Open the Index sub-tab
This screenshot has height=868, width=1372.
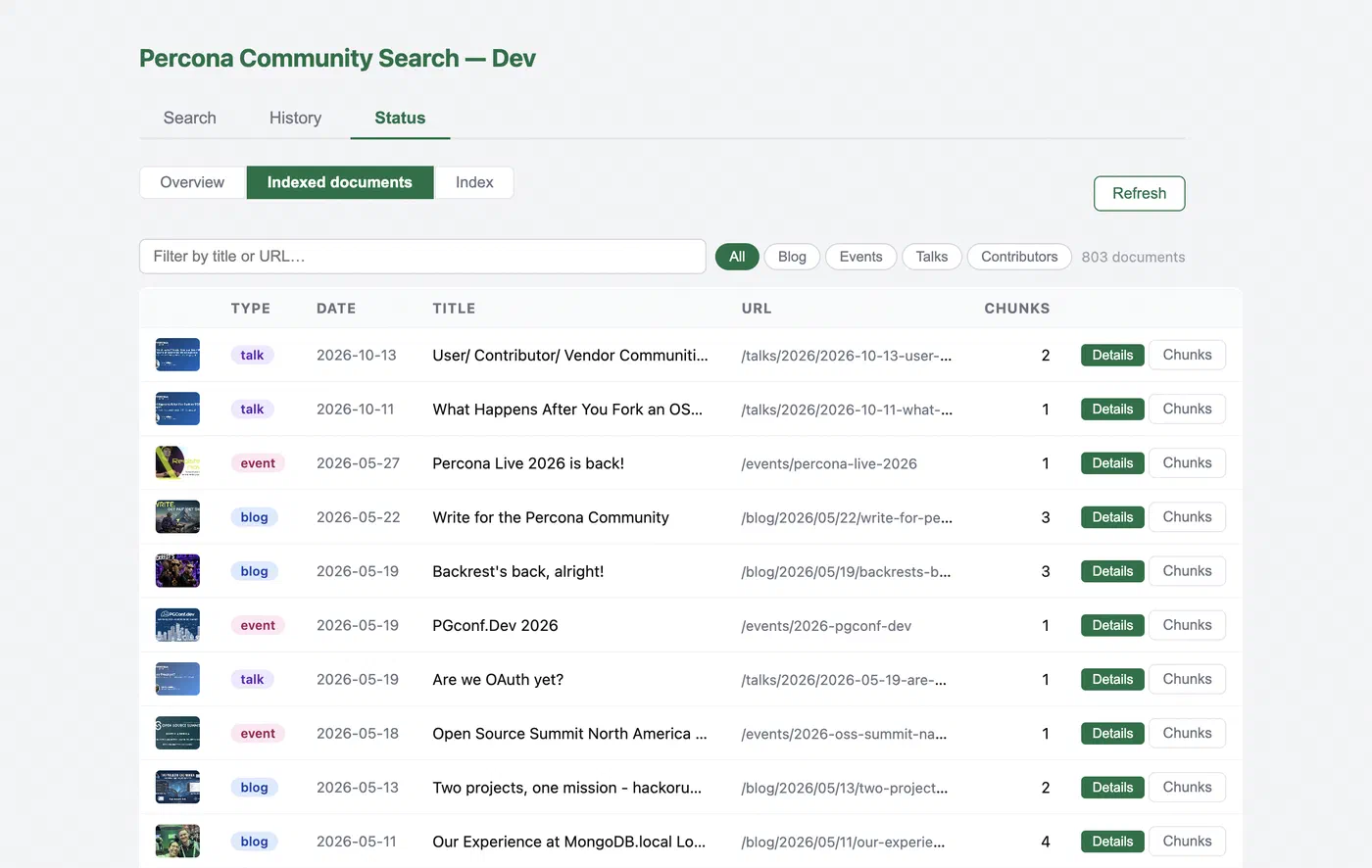click(474, 182)
